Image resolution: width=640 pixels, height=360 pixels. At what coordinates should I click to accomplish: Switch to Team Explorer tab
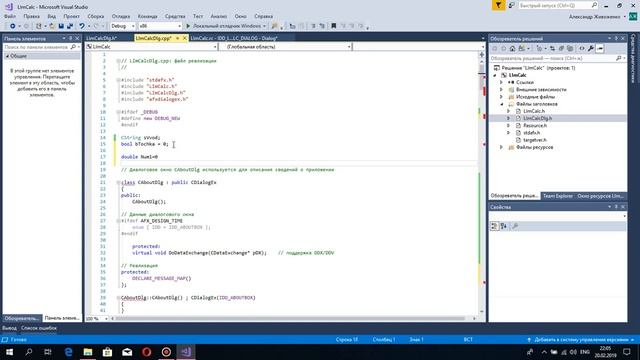click(558, 196)
